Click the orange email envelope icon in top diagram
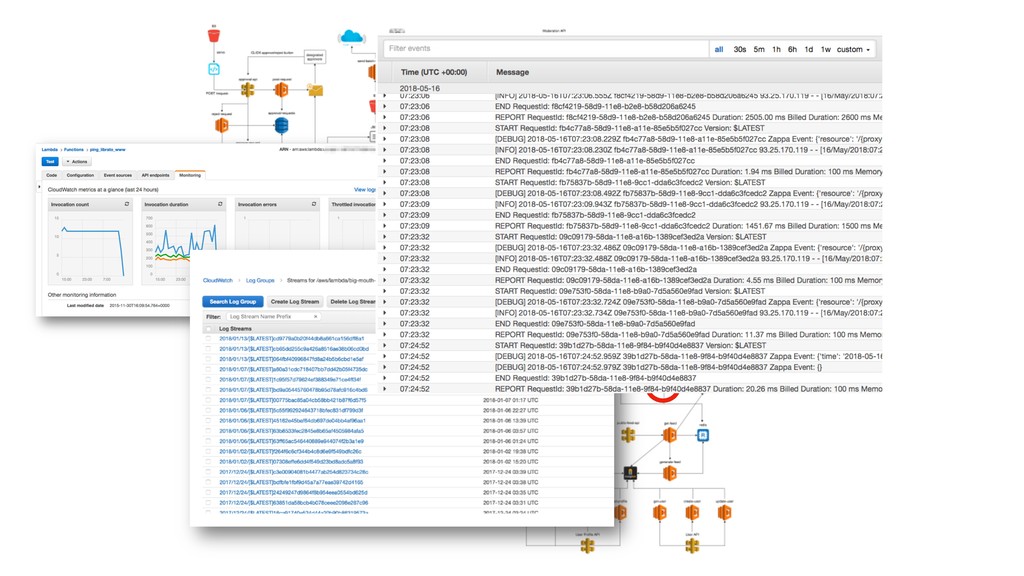Viewport: 1024px width, 576px height. pyautogui.click(x=315, y=90)
